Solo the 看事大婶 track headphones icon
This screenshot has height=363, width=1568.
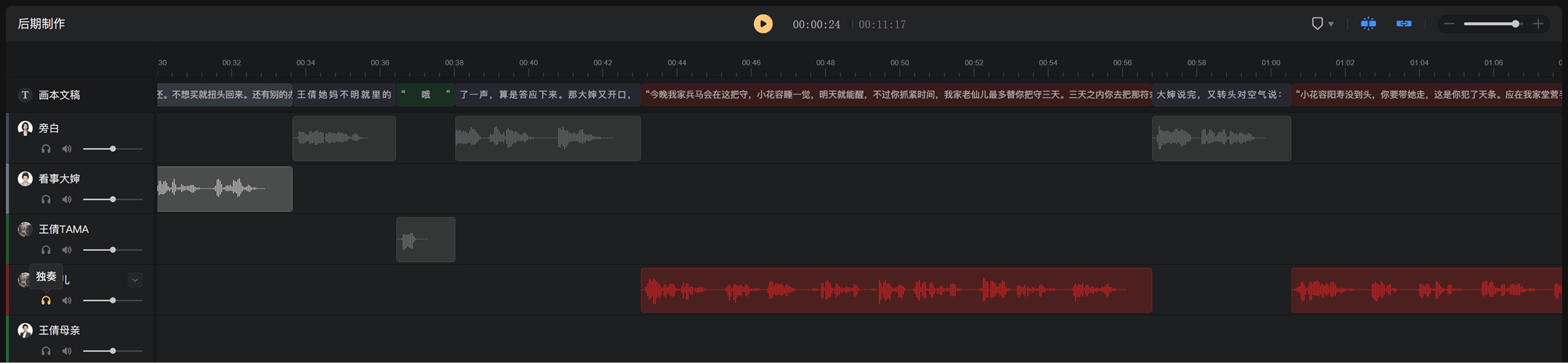46,199
